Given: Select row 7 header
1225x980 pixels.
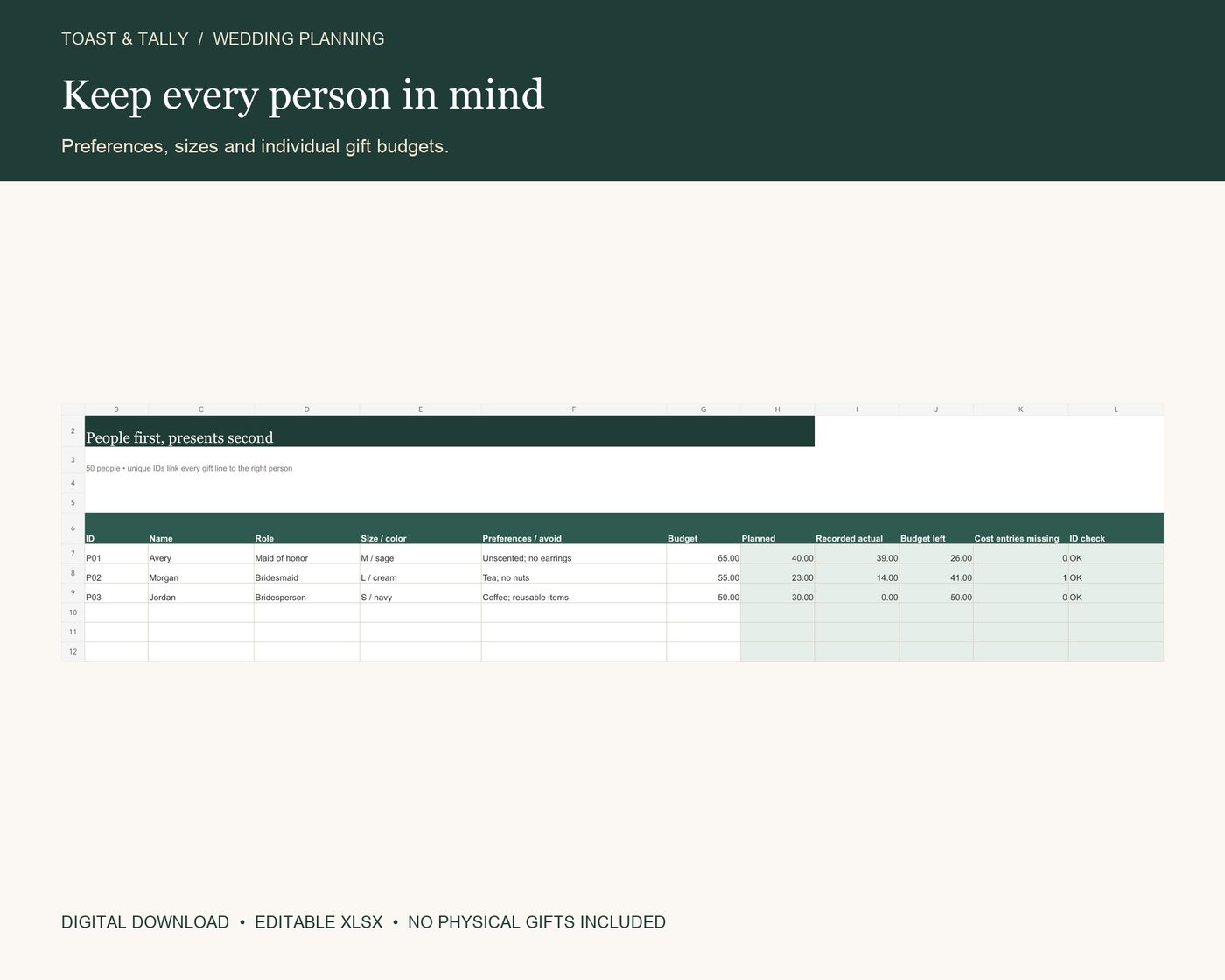Looking at the screenshot, I should [73, 554].
